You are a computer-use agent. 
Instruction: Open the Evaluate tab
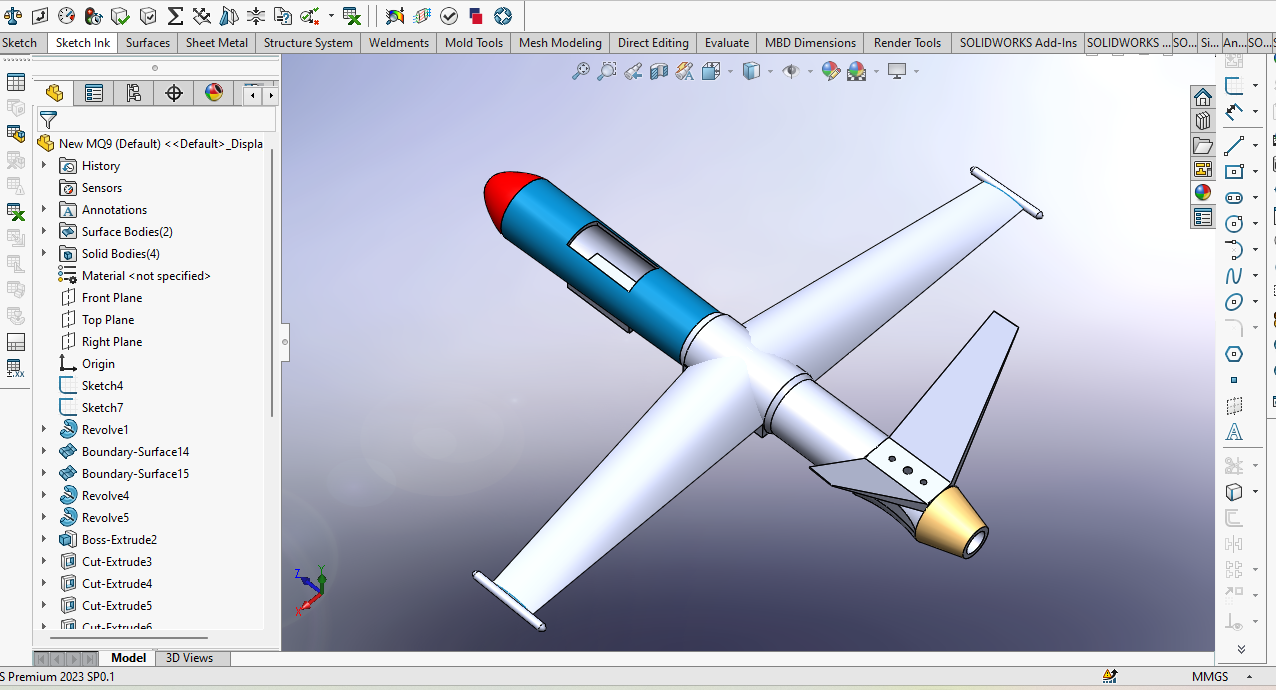[x=726, y=43]
